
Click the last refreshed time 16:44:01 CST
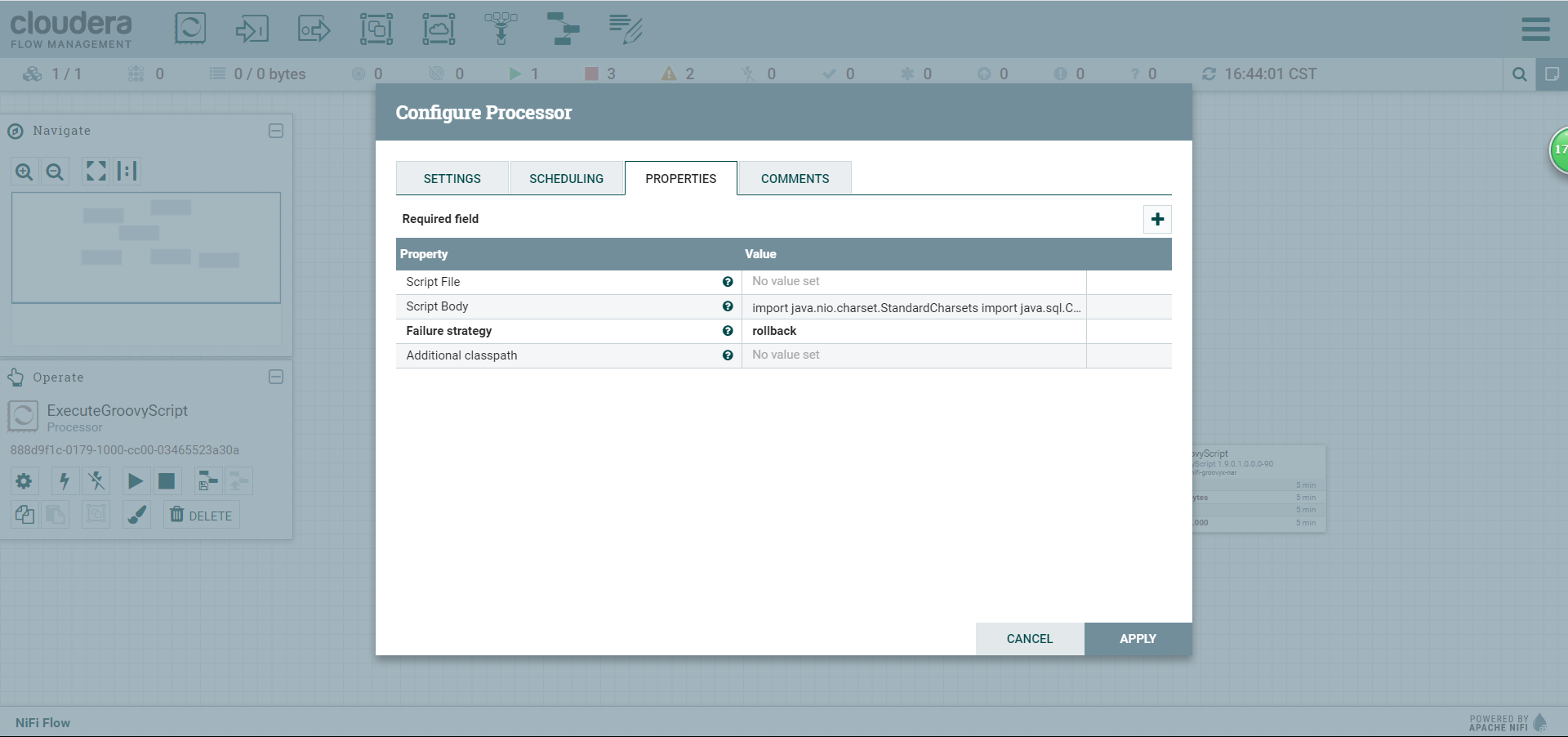point(1271,74)
